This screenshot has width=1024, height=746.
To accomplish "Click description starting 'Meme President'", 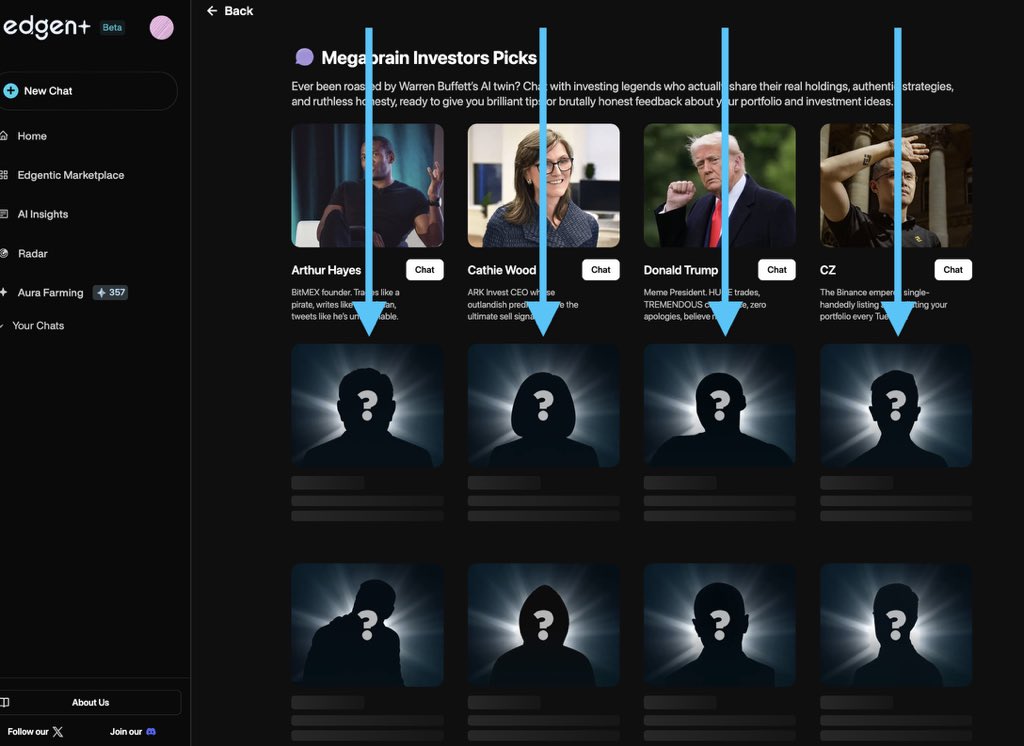I will (705, 304).
